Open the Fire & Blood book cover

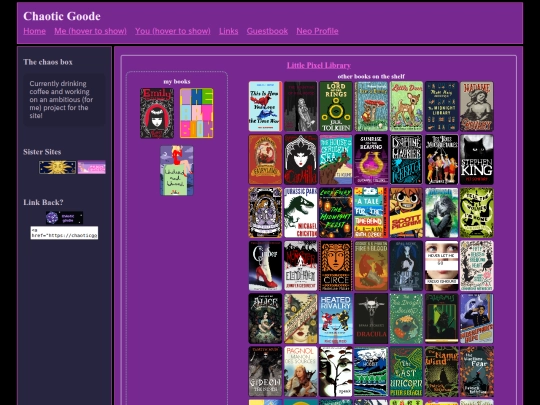[x=371, y=266]
